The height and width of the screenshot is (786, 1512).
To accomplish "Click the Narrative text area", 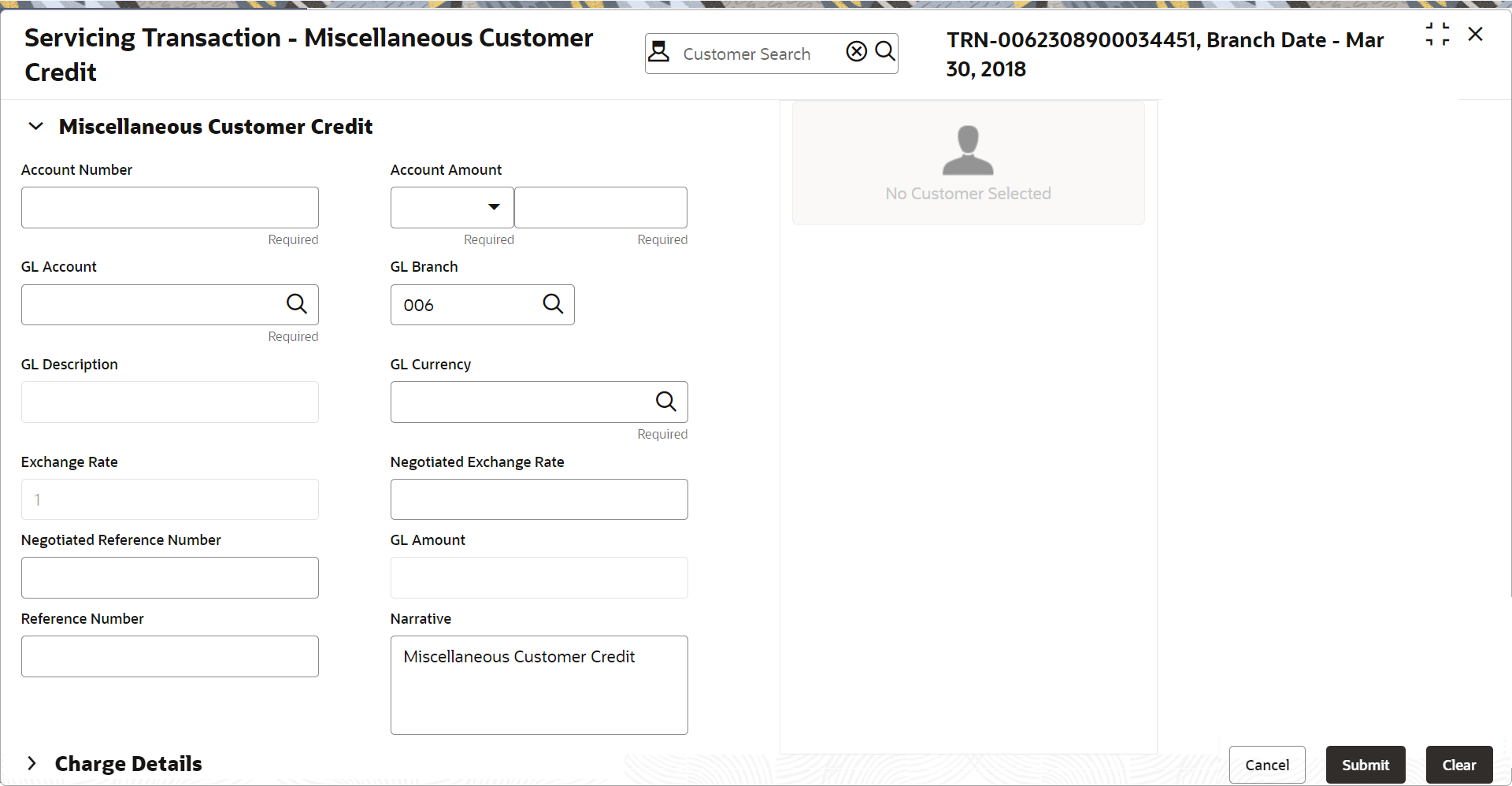I will click(539, 685).
